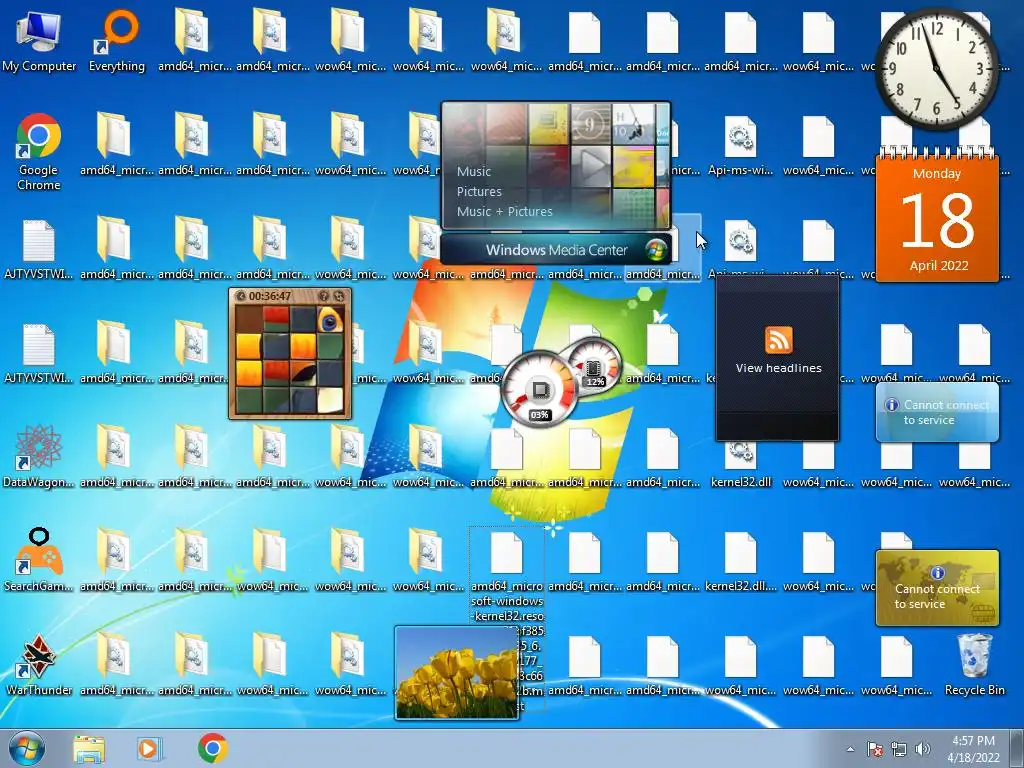The image size is (1024, 768).
Task: Open Action Center flag icon in tray
Action: (874, 749)
